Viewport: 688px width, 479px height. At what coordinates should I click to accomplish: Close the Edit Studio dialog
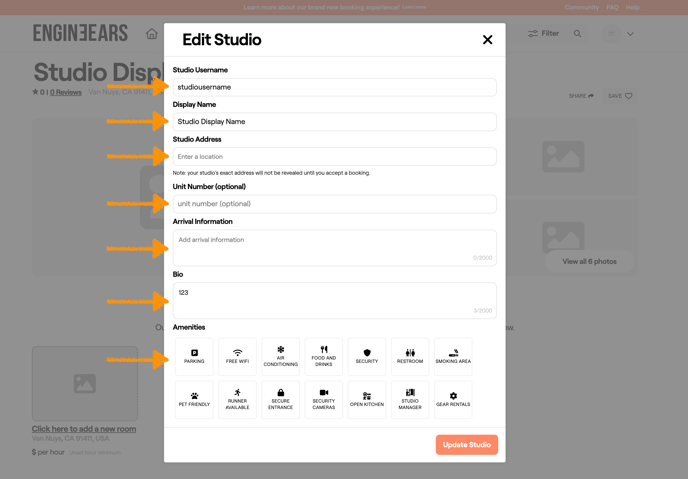click(x=487, y=40)
